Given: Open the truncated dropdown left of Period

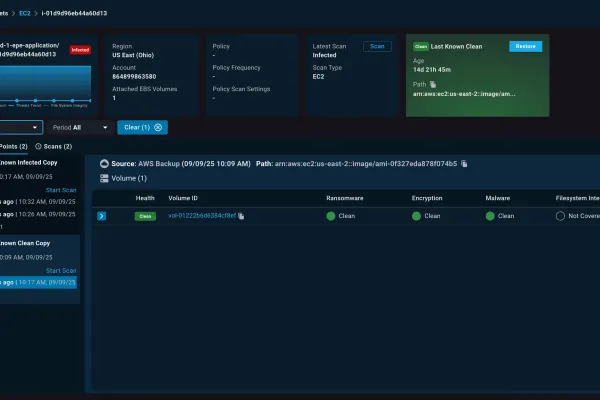Looking at the screenshot, I should pyautogui.click(x=21, y=127).
